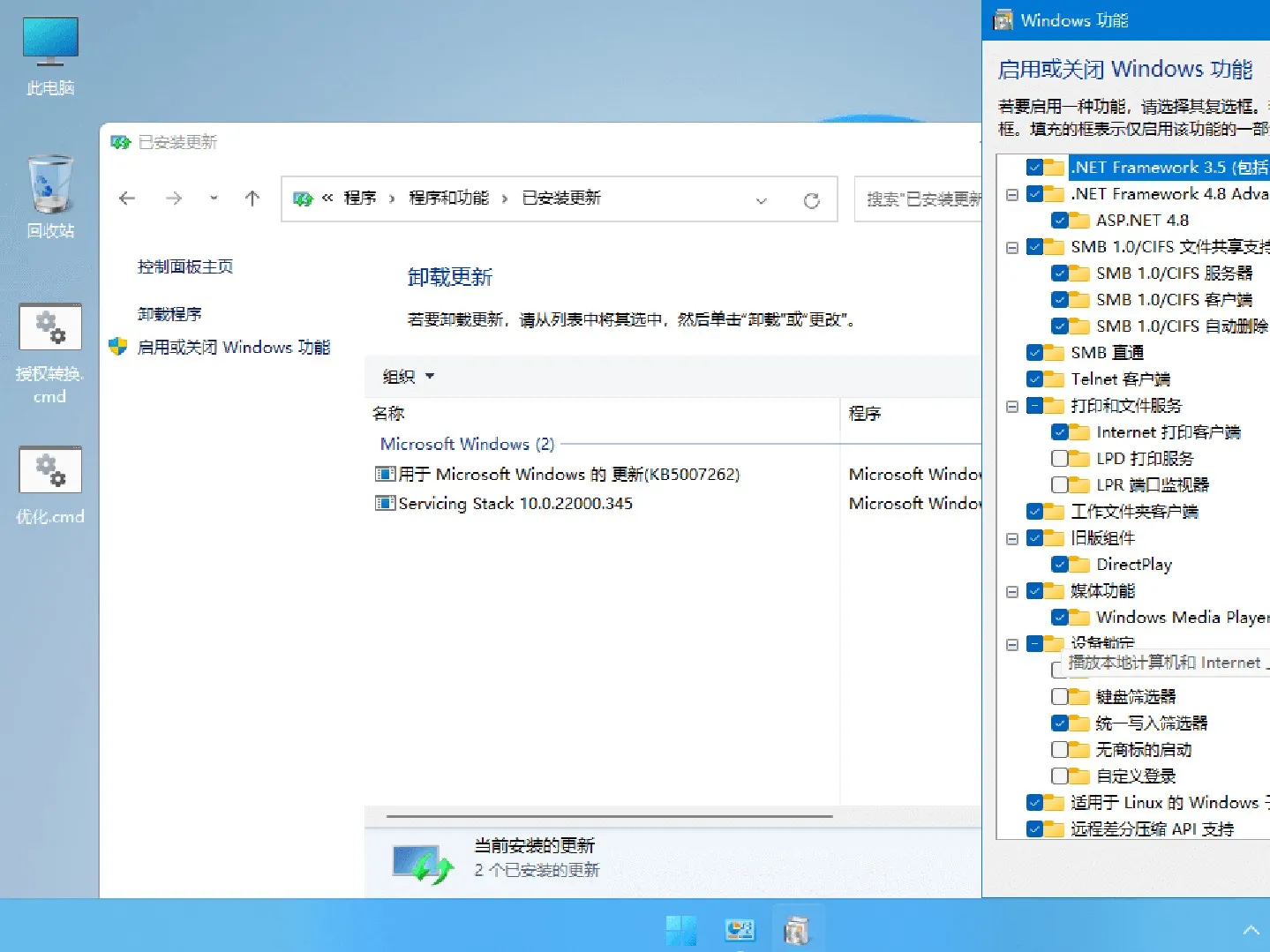This screenshot has height=952, width=1270.
Task: Go to 控制面板主页 in the sidebar
Action: (x=185, y=266)
